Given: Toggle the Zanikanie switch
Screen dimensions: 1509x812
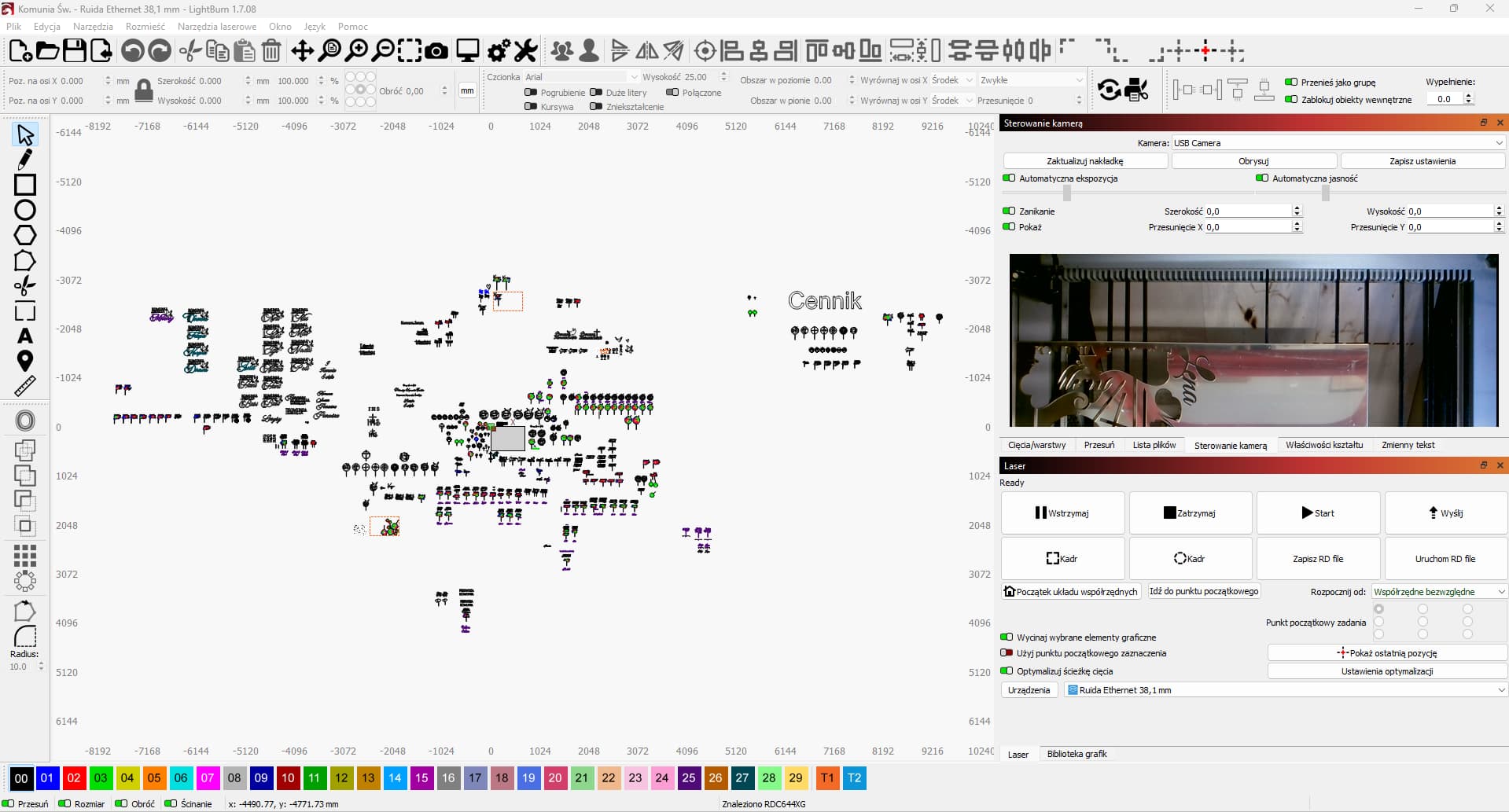Looking at the screenshot, I should point(1009,211).
